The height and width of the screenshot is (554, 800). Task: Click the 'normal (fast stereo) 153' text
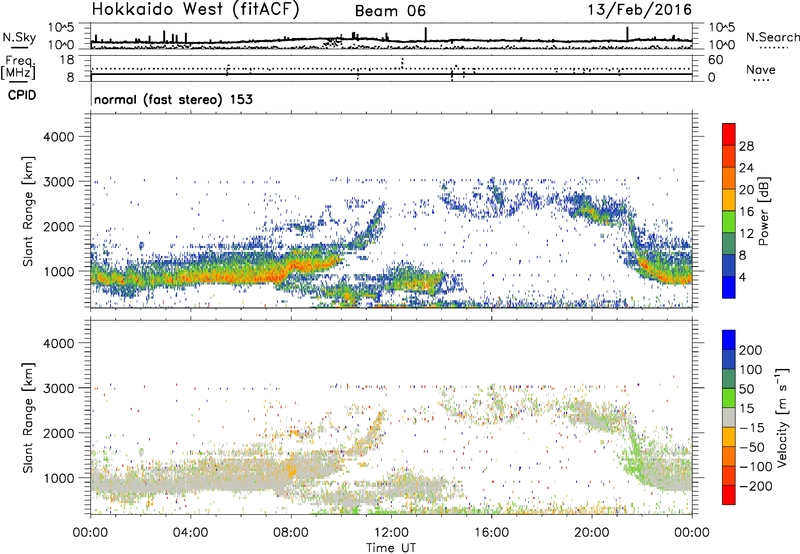[x=173, y=99]
